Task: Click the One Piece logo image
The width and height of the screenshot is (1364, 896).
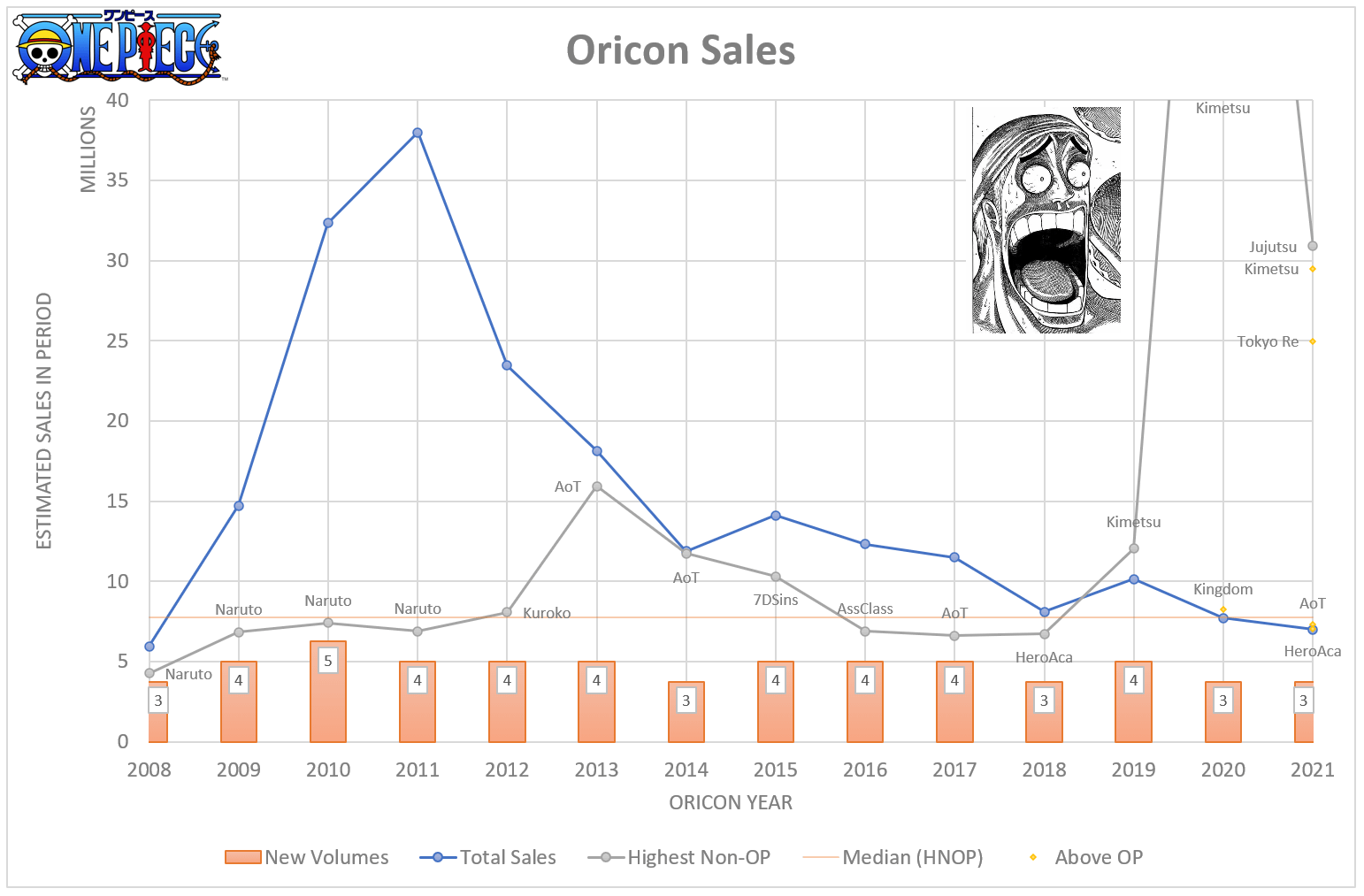Action: [119, 47]
